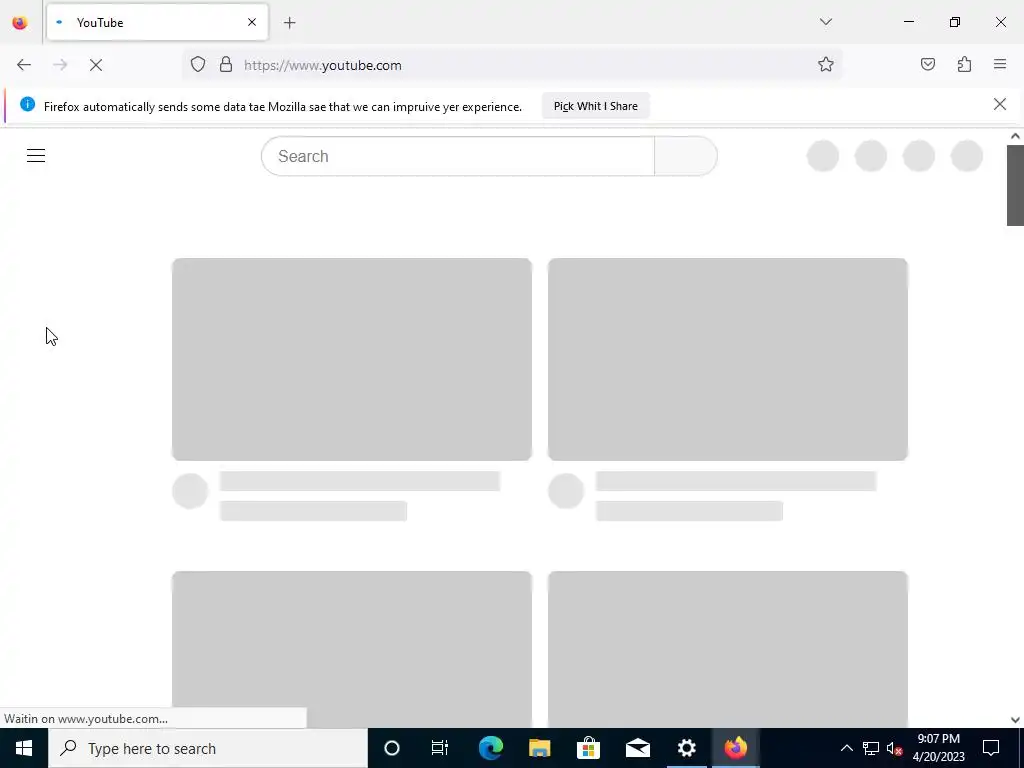Screen dimensions: 1024x768
Task: Show hidden system tray icons
Action: click(846, 748)
